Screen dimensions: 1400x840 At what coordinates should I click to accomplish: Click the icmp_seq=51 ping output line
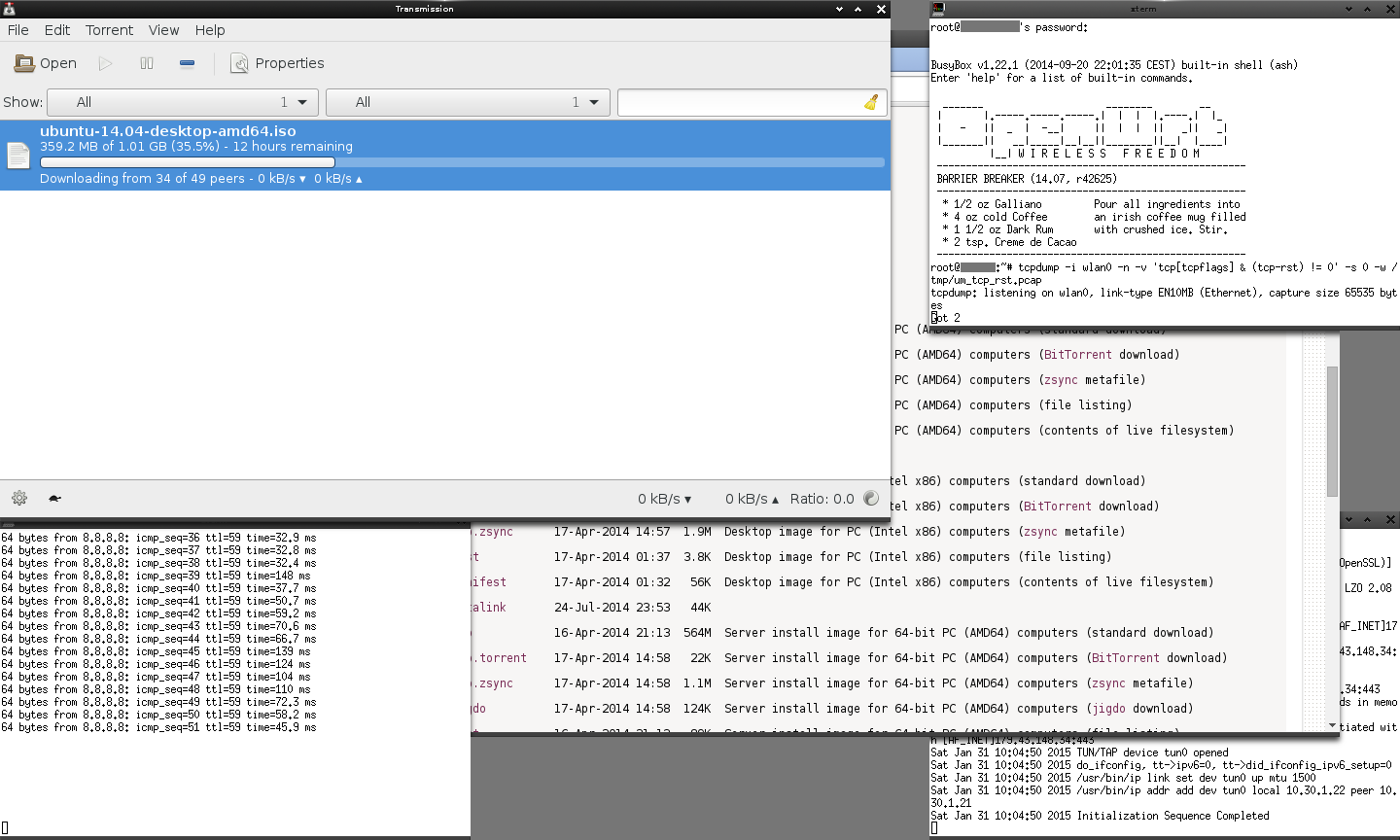click(x=158, y=727)
